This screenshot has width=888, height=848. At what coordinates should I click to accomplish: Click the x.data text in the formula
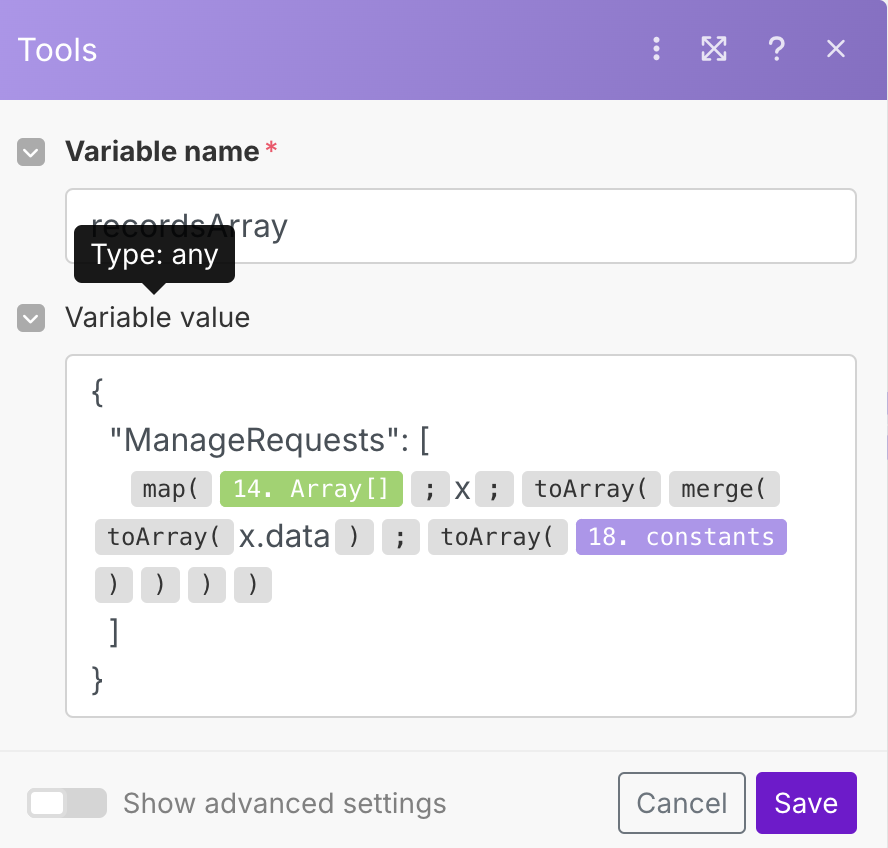[x=284, y=537]
